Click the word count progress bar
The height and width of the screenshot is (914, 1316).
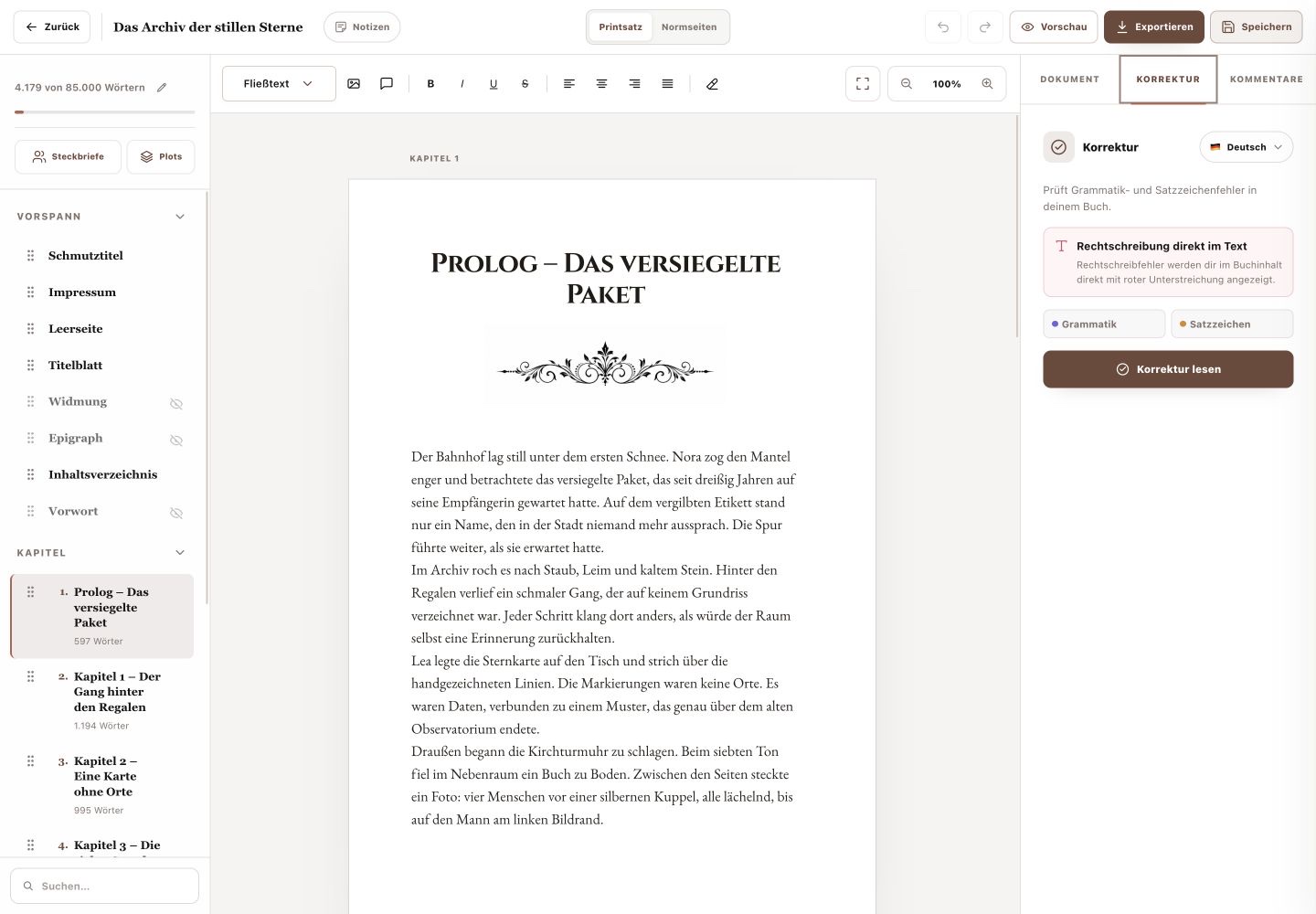tap(105, 112)
